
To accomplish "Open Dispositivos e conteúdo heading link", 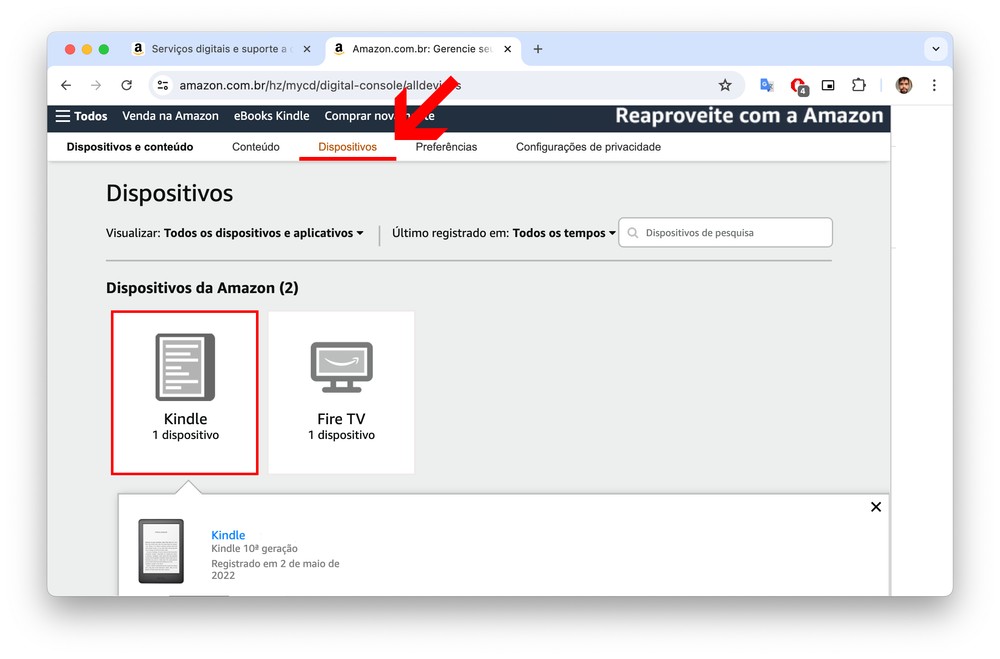I will click(x=129, y=147).
